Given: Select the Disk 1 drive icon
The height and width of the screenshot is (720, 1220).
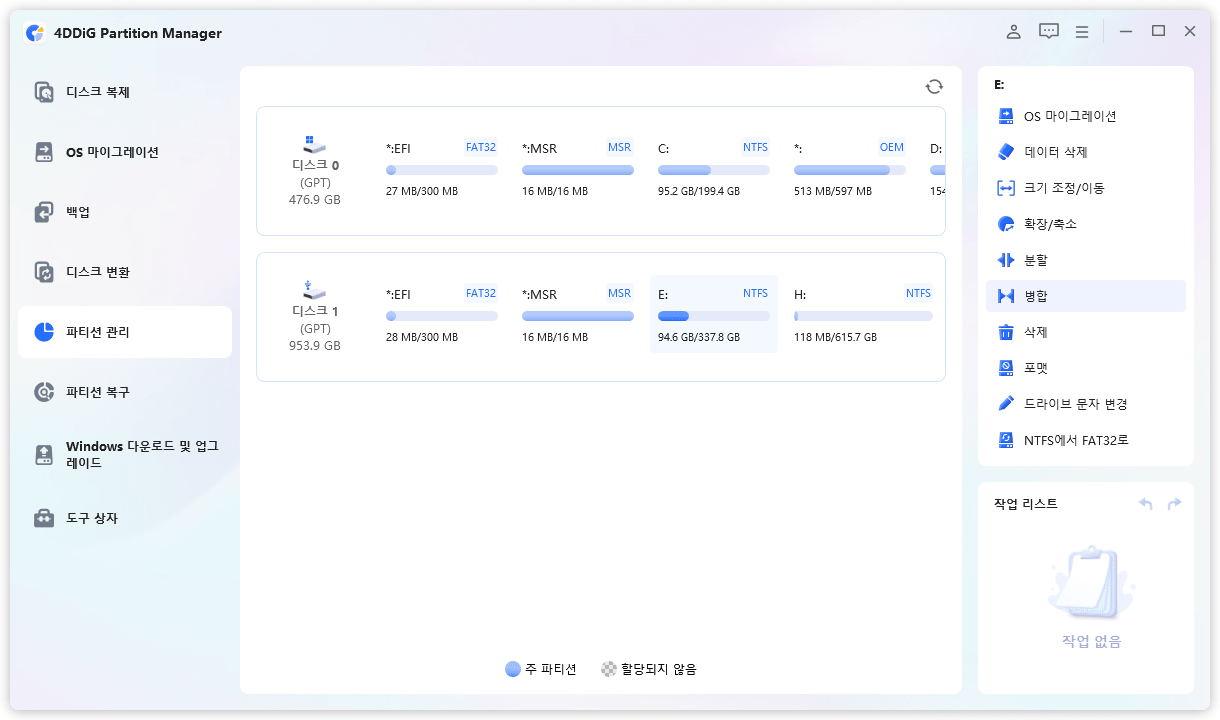Looking at the screenshot, I should (x=314, y=290).
